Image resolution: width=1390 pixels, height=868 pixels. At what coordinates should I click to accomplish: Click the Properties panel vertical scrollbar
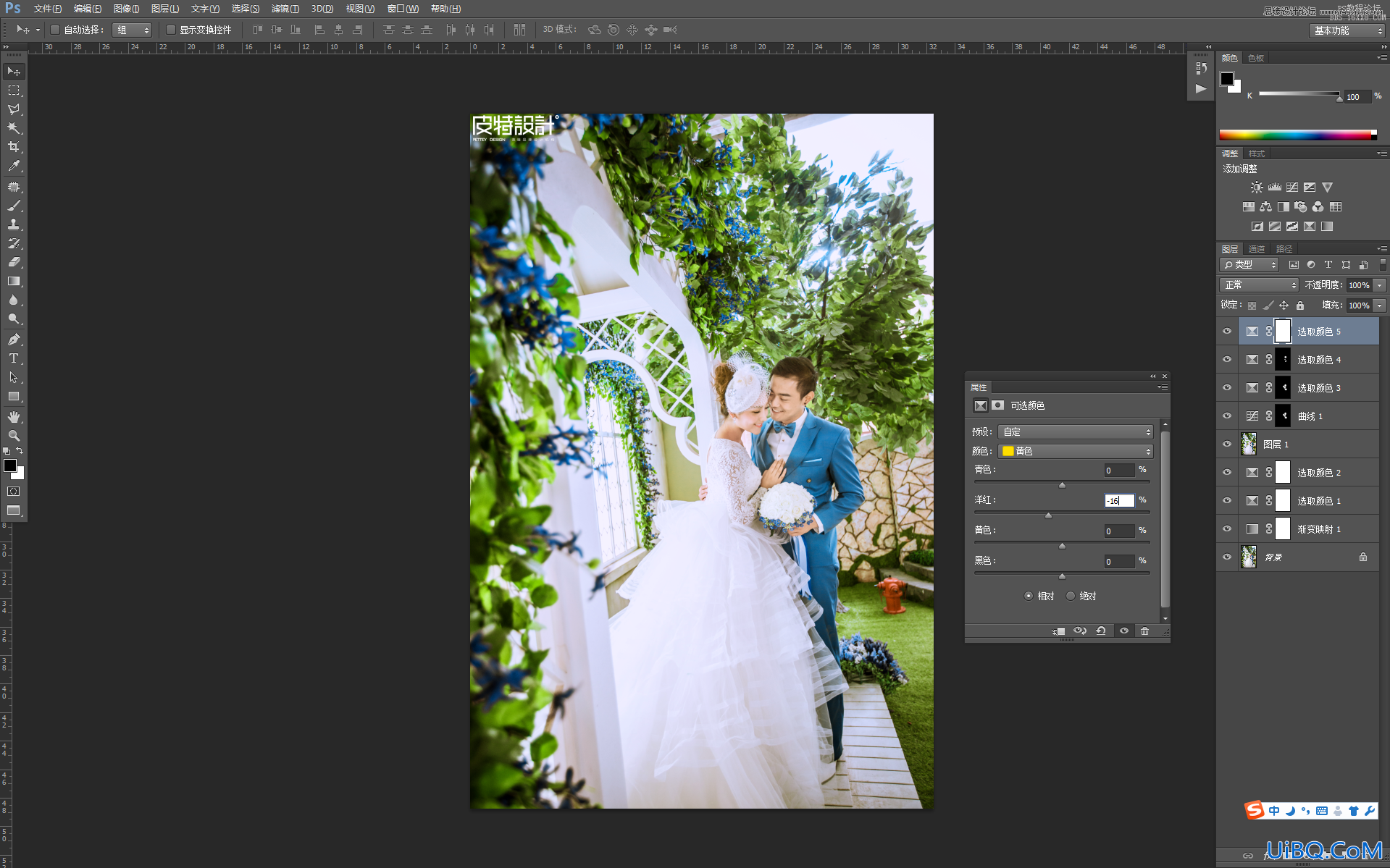1165,518
